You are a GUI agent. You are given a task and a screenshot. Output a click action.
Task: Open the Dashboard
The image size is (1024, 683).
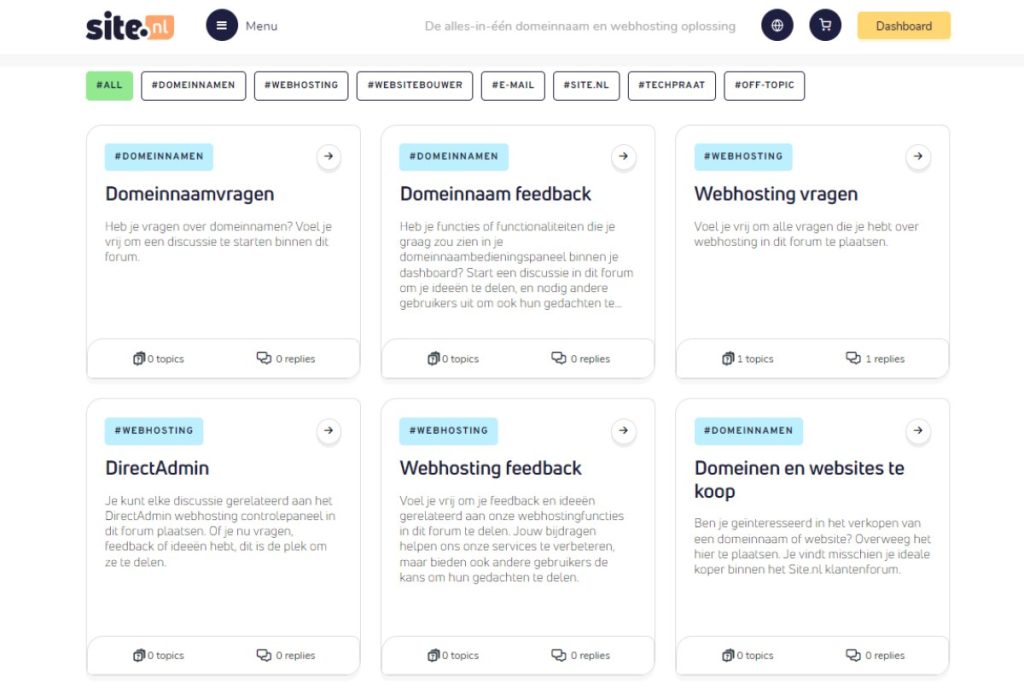click(903, 26)
